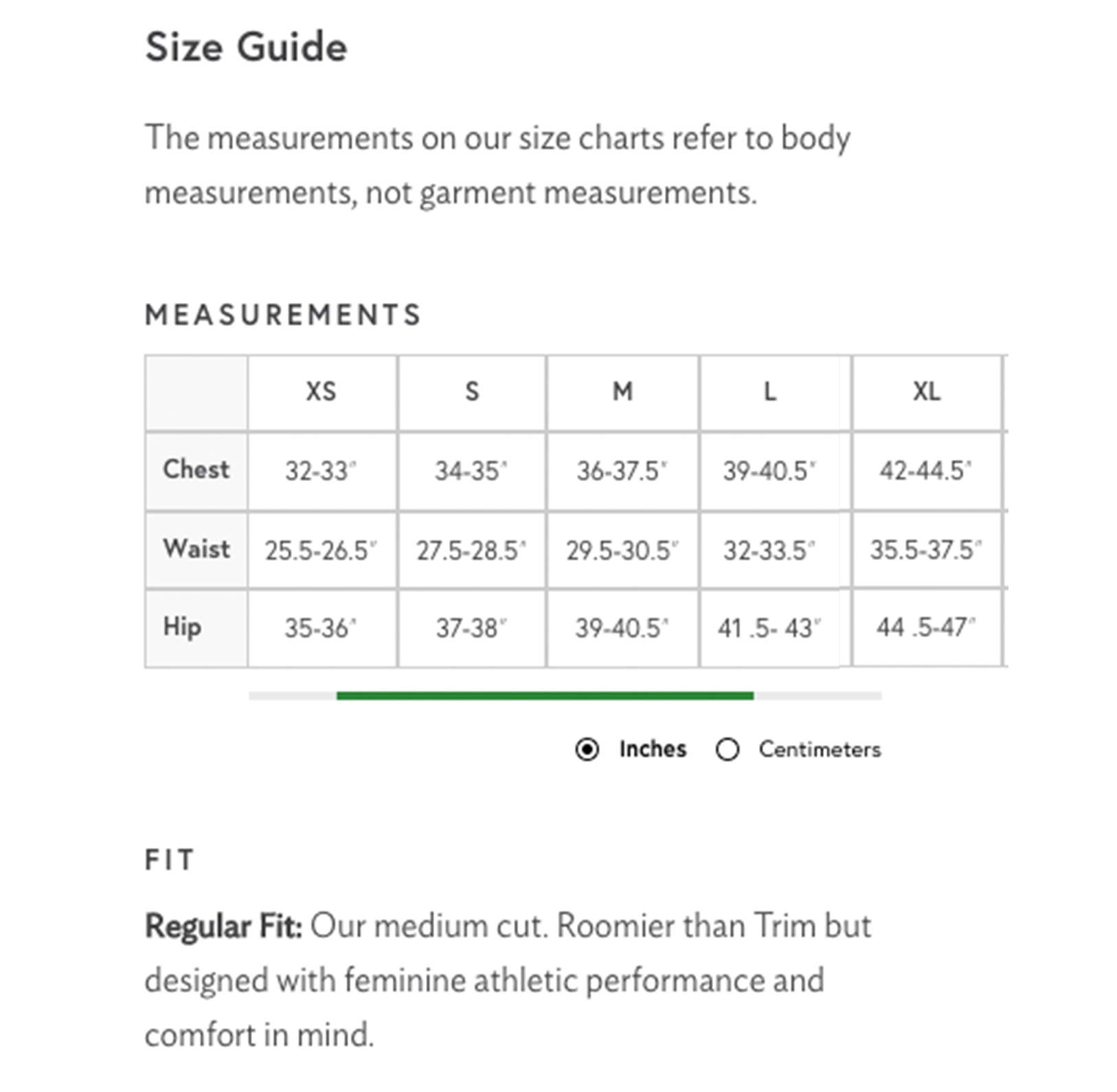The height and width of the screenshot is (1092, 1117).
Task: Click the S hip cell 37-38"
Action: (471, 628)
